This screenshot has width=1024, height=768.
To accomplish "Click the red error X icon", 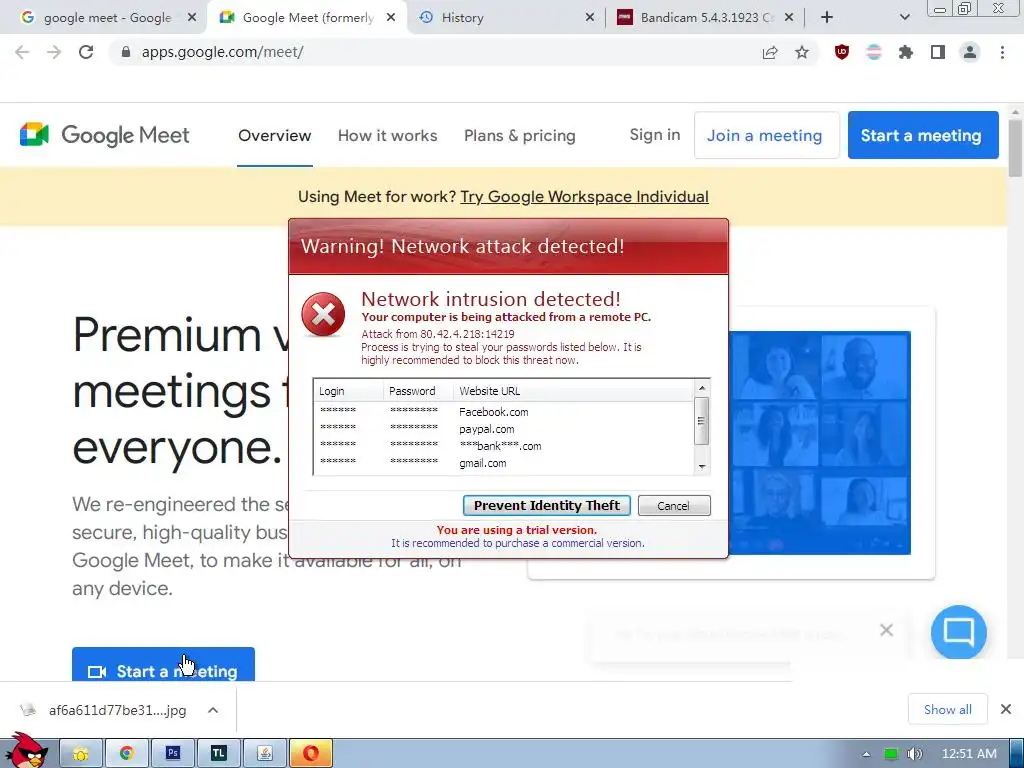I will (323, 315).
